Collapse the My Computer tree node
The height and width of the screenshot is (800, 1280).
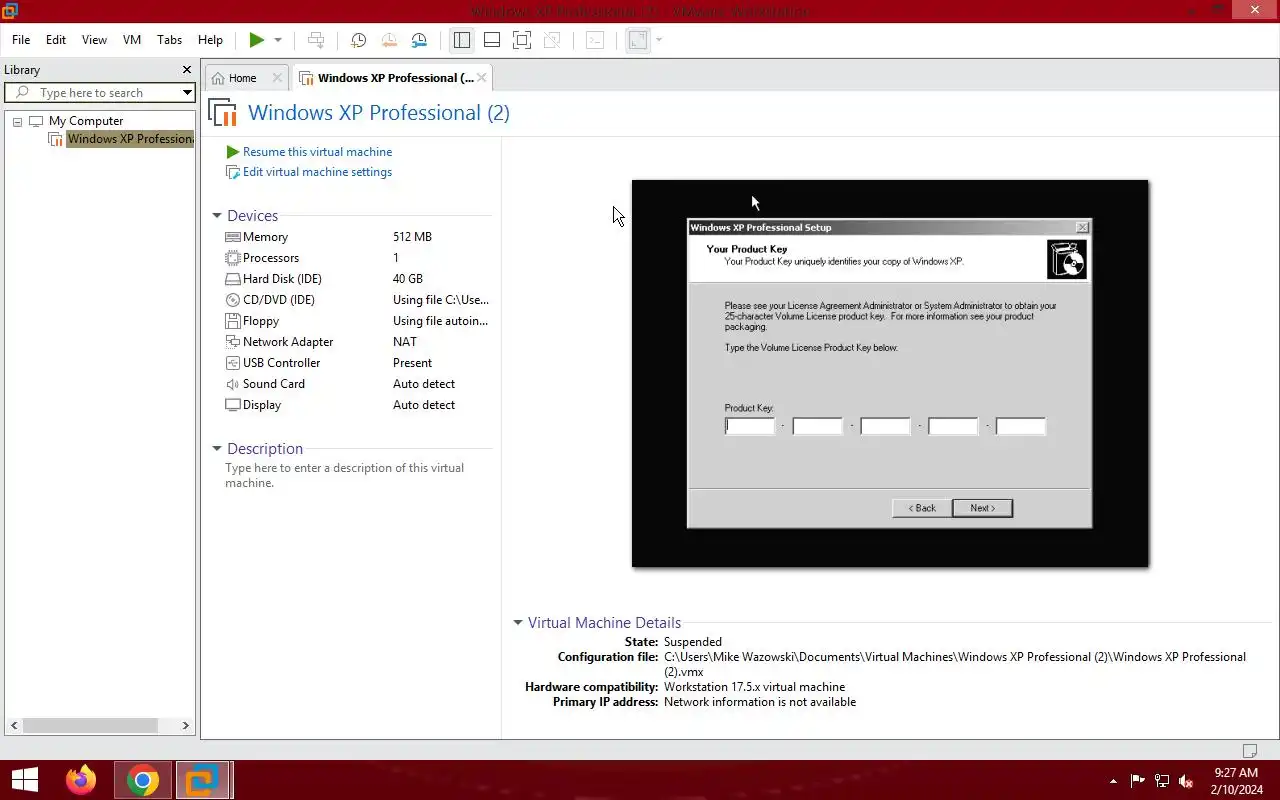17,121
